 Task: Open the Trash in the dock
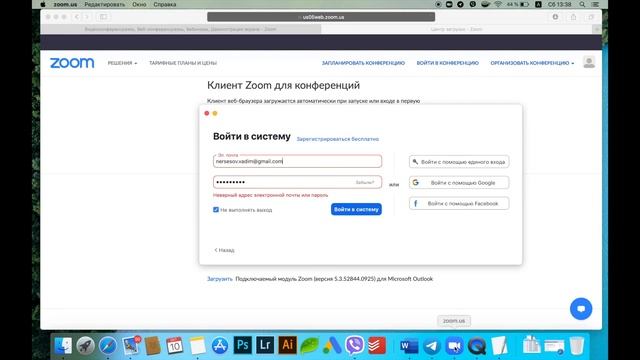577,346
